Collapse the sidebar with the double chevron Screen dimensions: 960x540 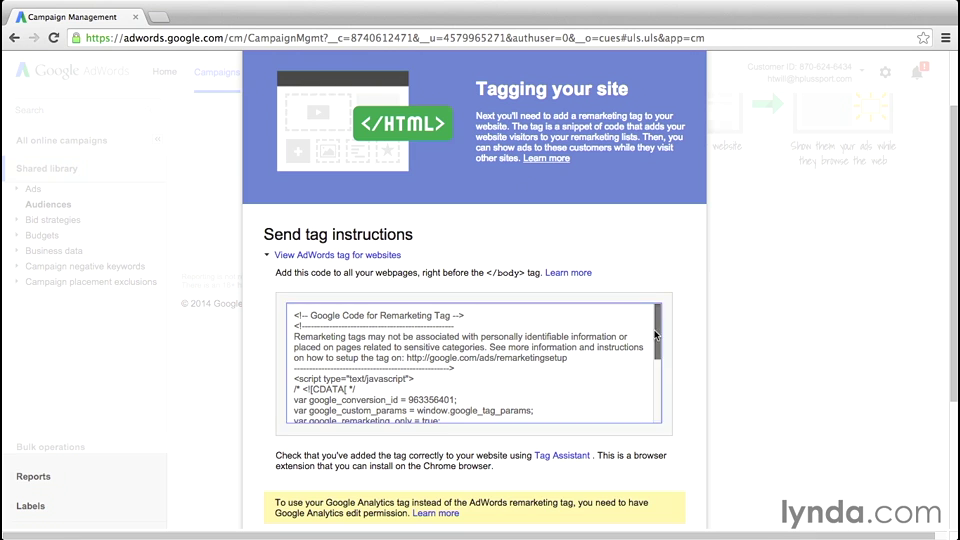coord(158,139)
